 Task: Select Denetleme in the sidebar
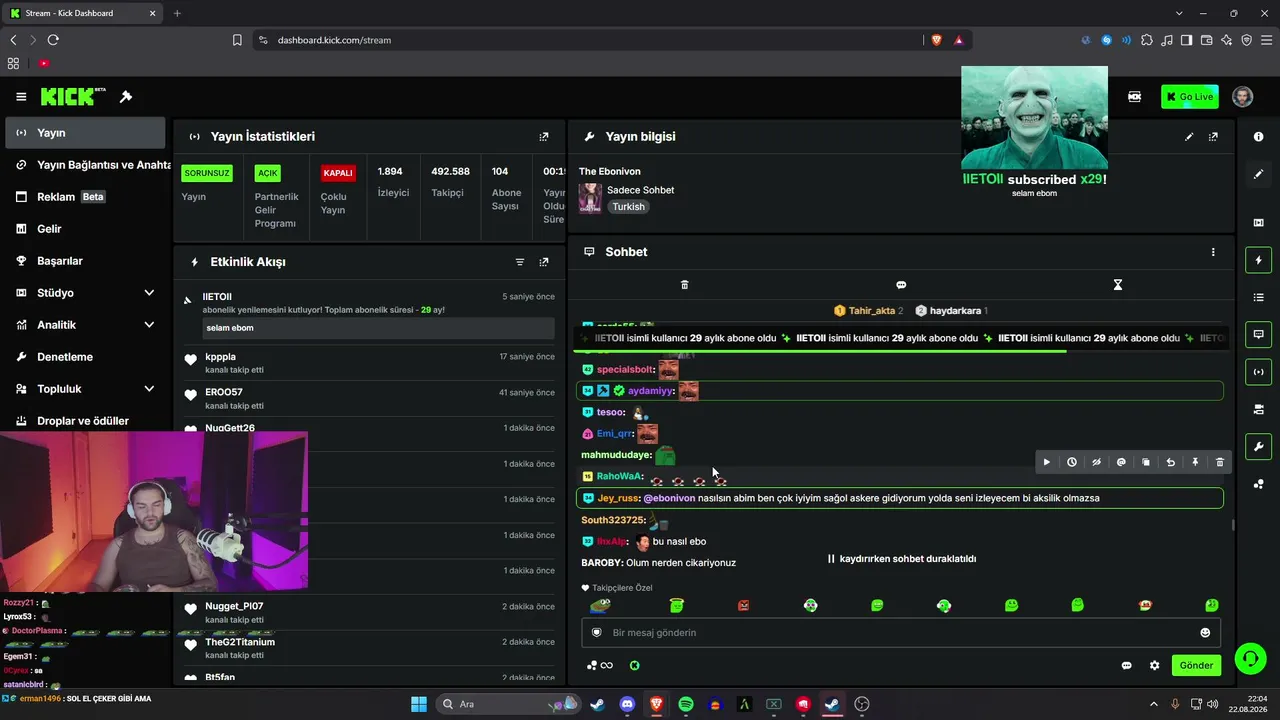pyautogui.click(x=84, y=357)
